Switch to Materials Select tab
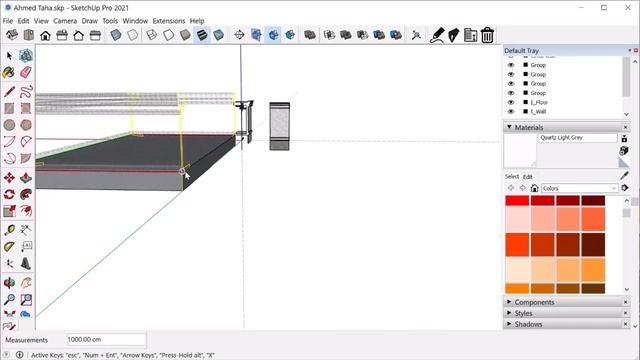 [x=512, y=176]
